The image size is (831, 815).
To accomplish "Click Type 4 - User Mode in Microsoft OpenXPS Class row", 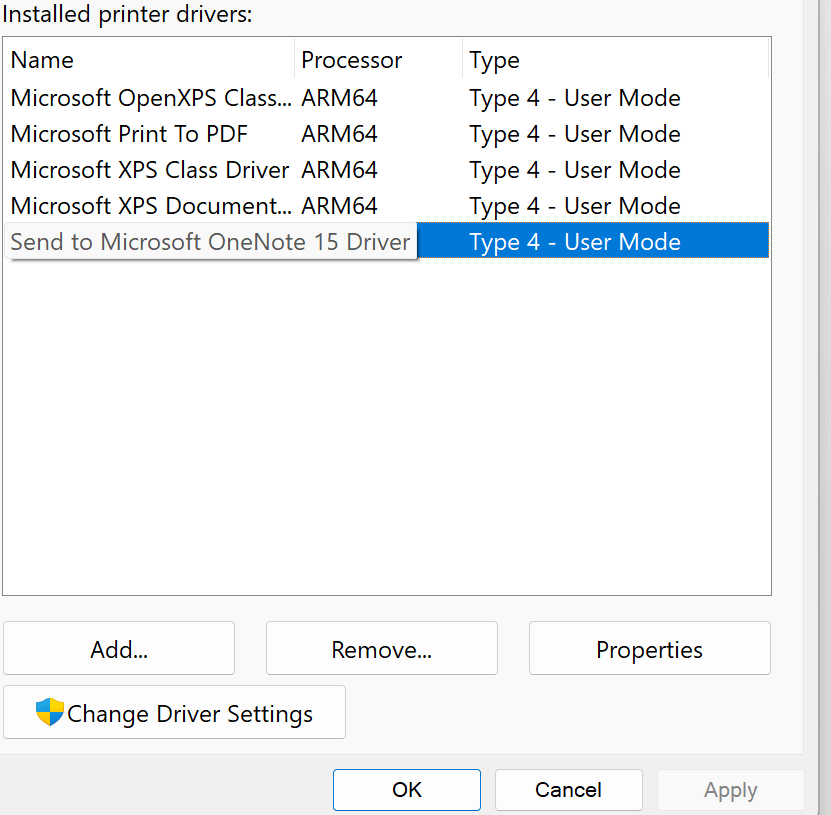I will 575,99.
